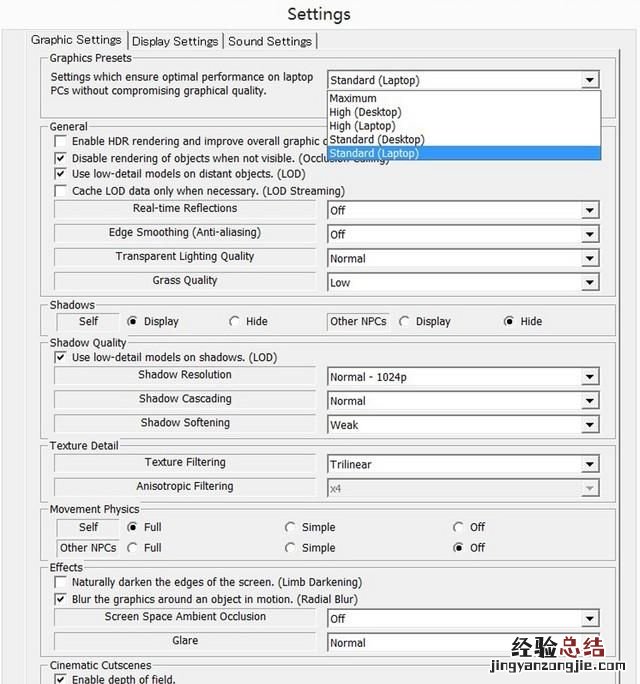Expand the Real-time Reflections dropdown
The width and height of the screenshot is (640, 684).
(590, 210)
